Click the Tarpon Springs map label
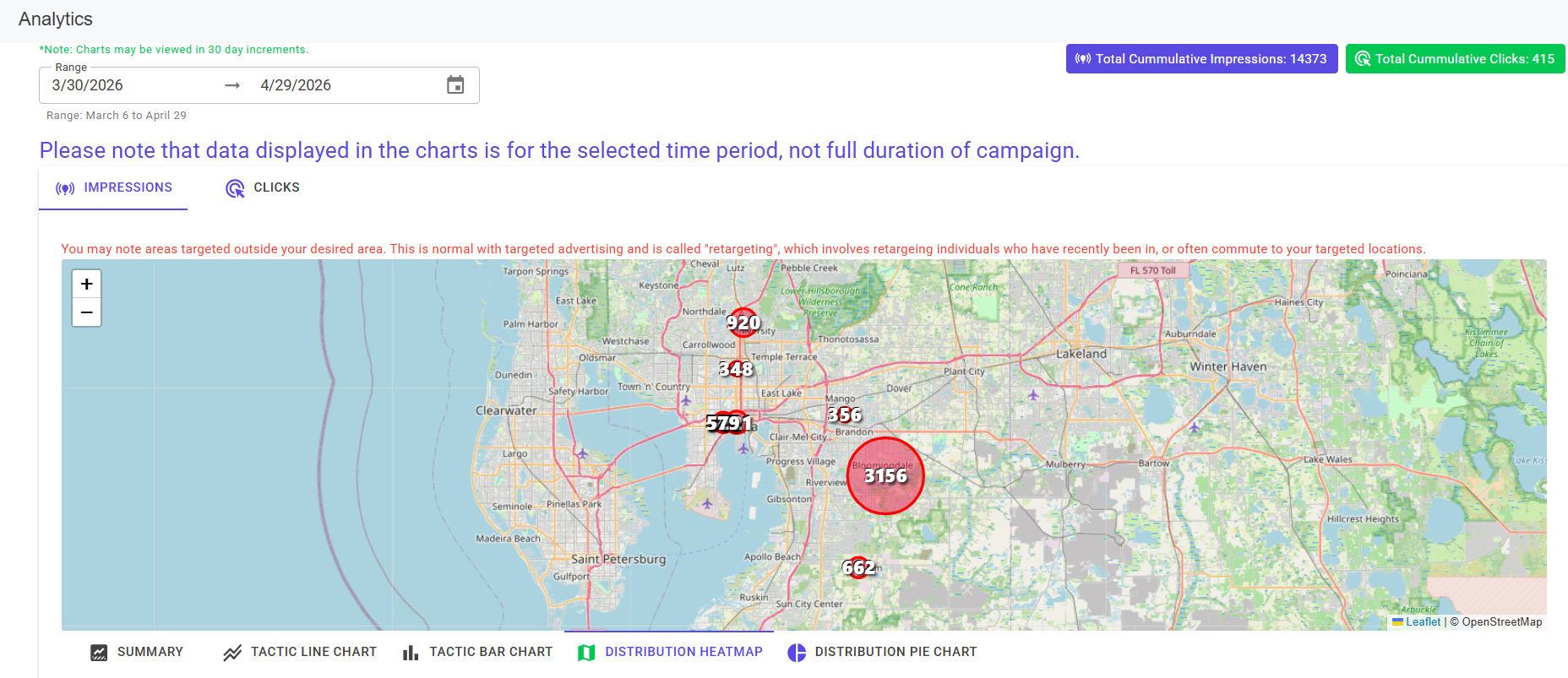Screen dimensions: 1568x678 point(536,271)
